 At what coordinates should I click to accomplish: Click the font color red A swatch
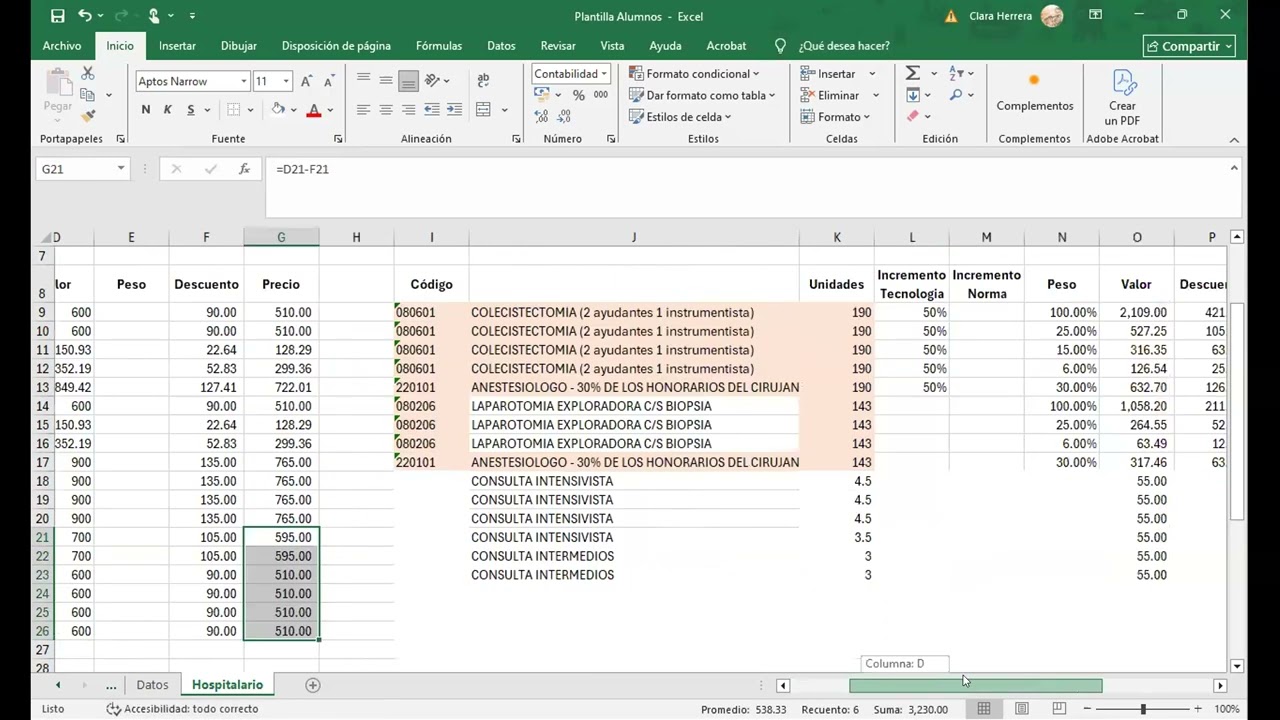[x=314, y=110]
